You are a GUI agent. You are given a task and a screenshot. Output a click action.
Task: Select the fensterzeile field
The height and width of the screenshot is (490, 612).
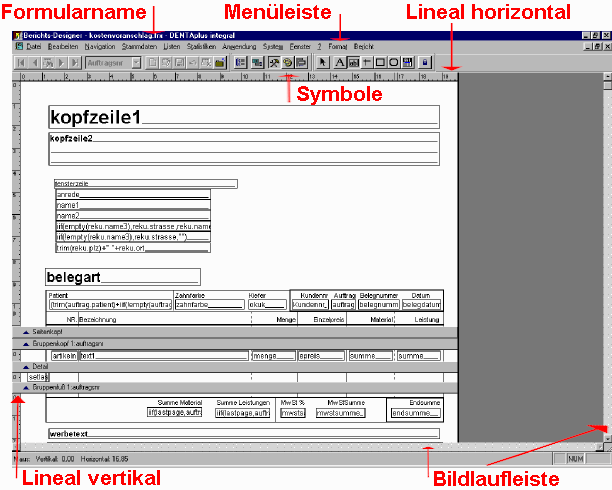(146, 184)
